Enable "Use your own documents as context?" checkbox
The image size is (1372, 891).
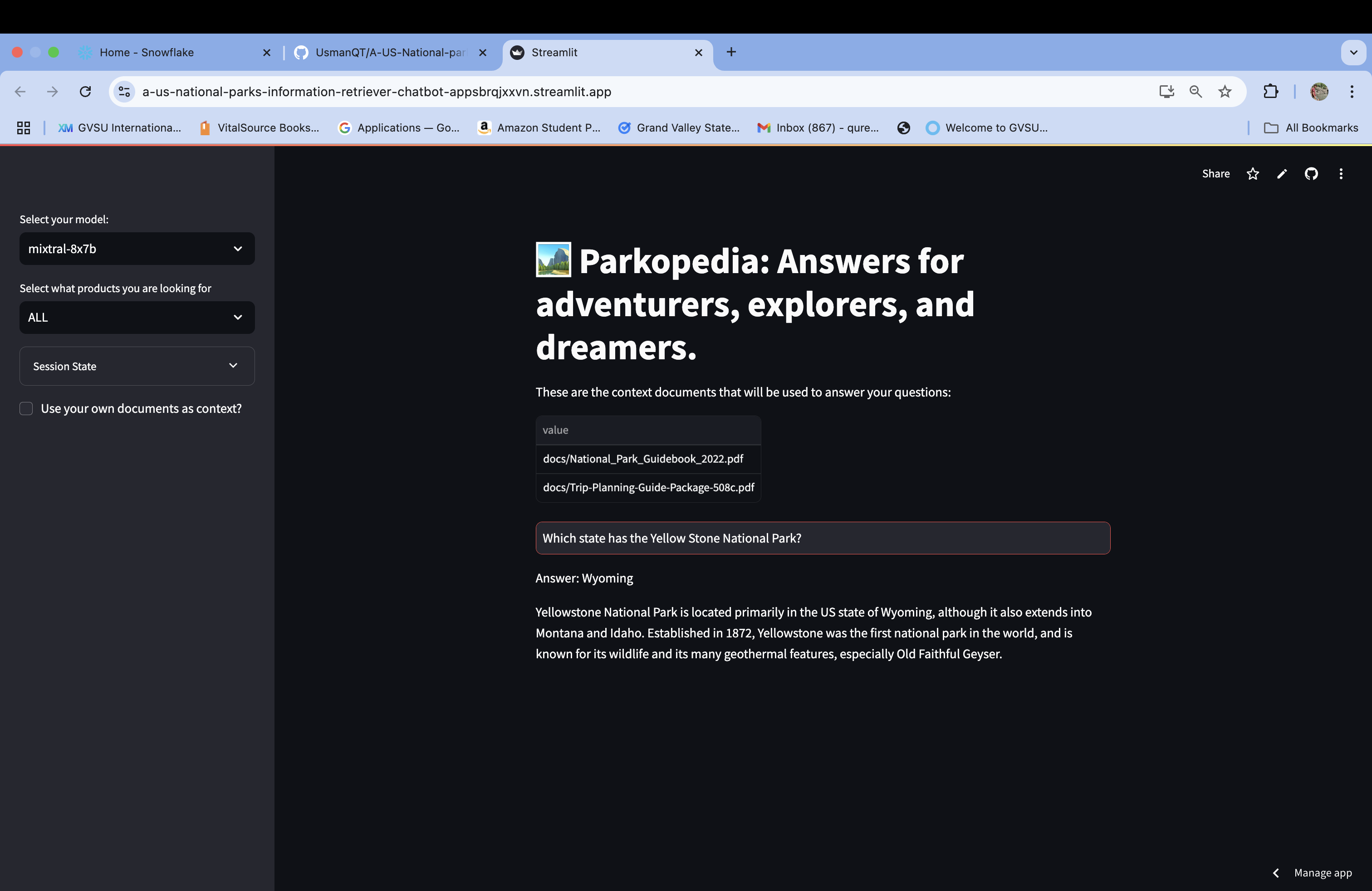tap(26, 409)
